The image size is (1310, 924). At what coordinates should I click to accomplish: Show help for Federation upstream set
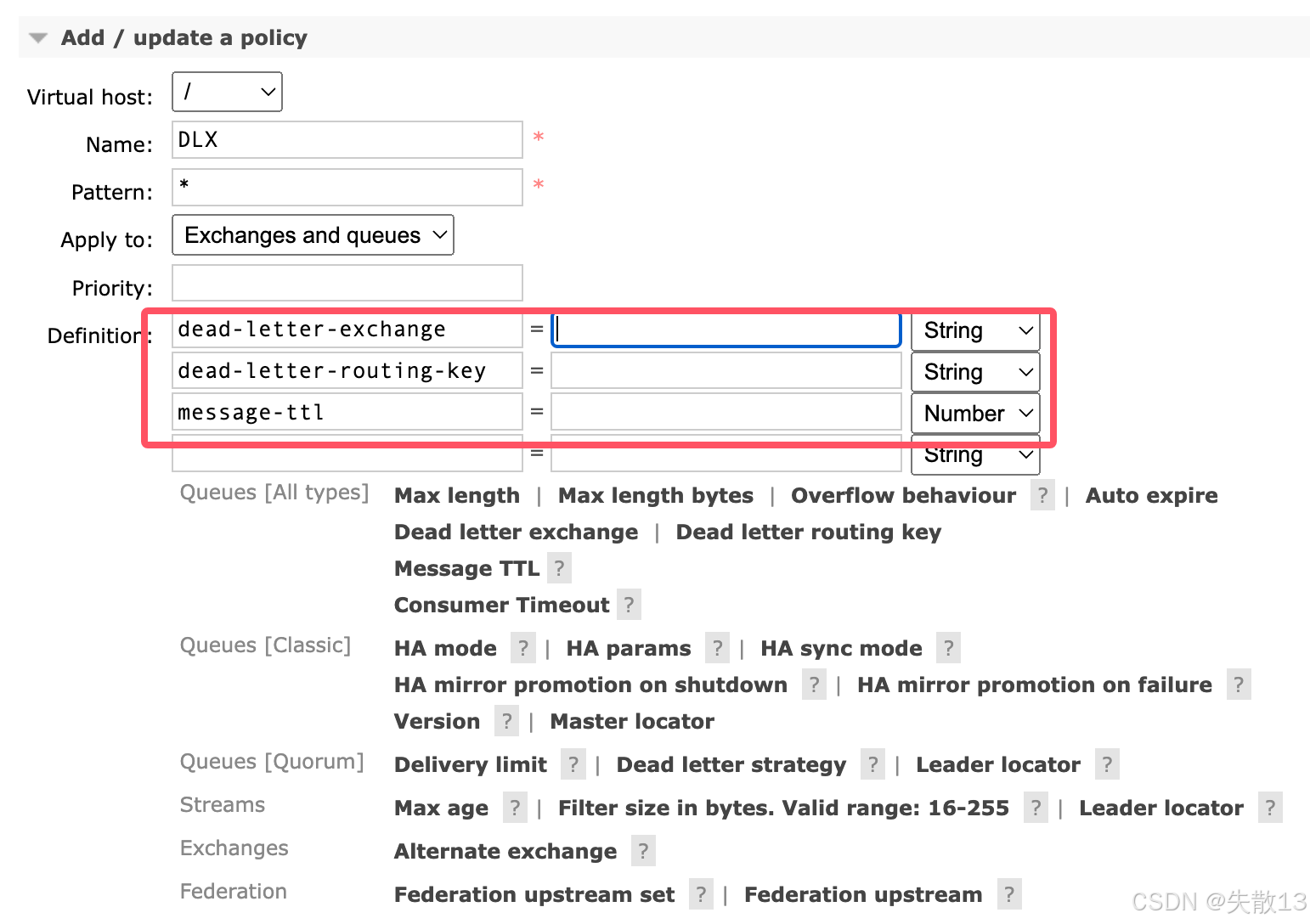coord(701,894)
